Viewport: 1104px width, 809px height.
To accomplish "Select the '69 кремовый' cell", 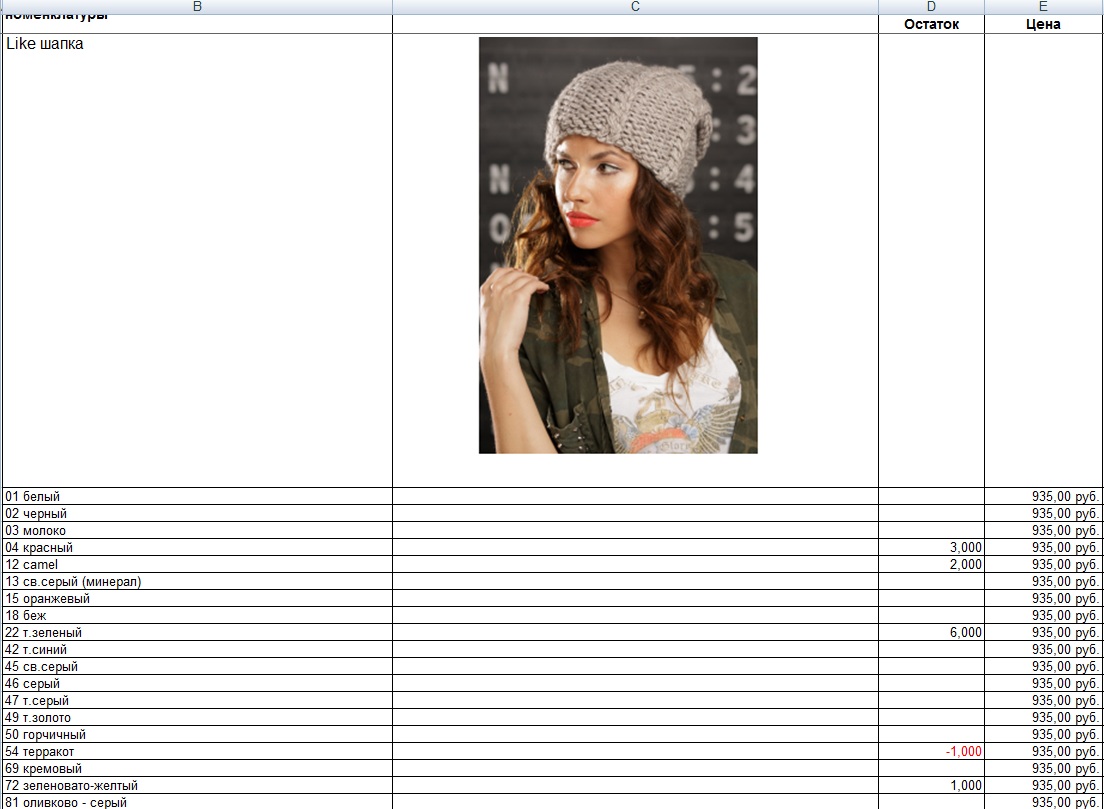I will point(197,767).
